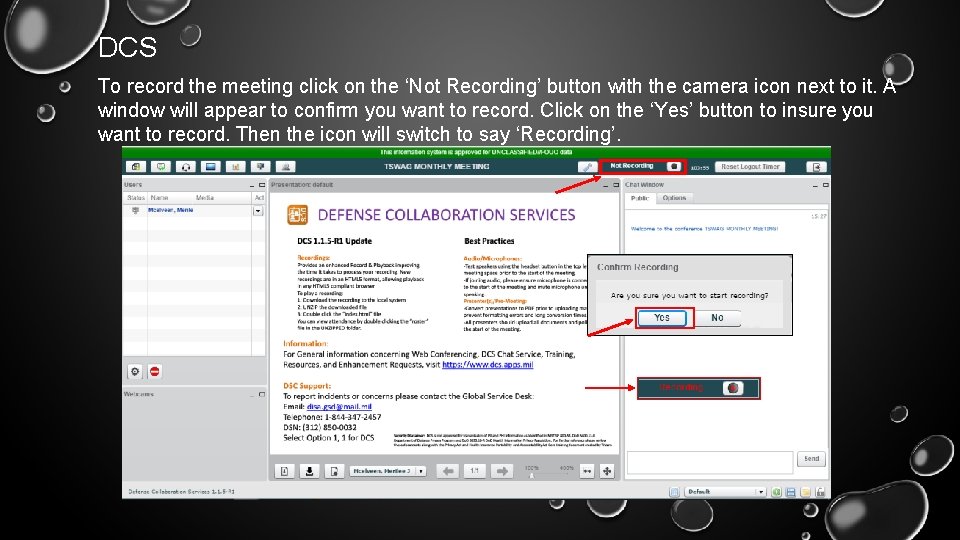
Task: Minimize the Presentation panel
Action: pos(606,185)
